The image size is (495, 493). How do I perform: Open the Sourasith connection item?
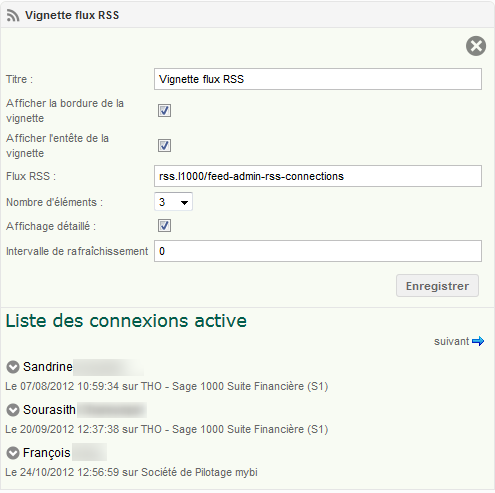(x=49, y=410)
